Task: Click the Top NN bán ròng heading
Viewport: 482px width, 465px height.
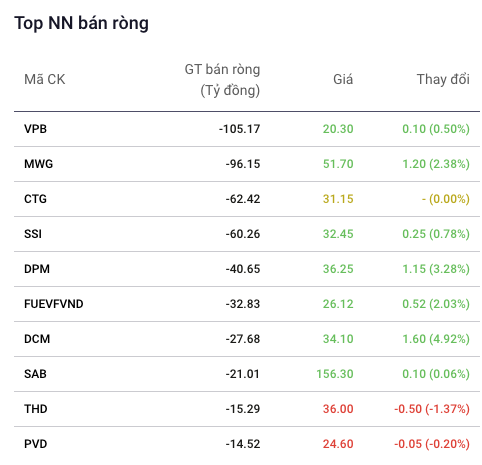Action: [x=81, y=23]
